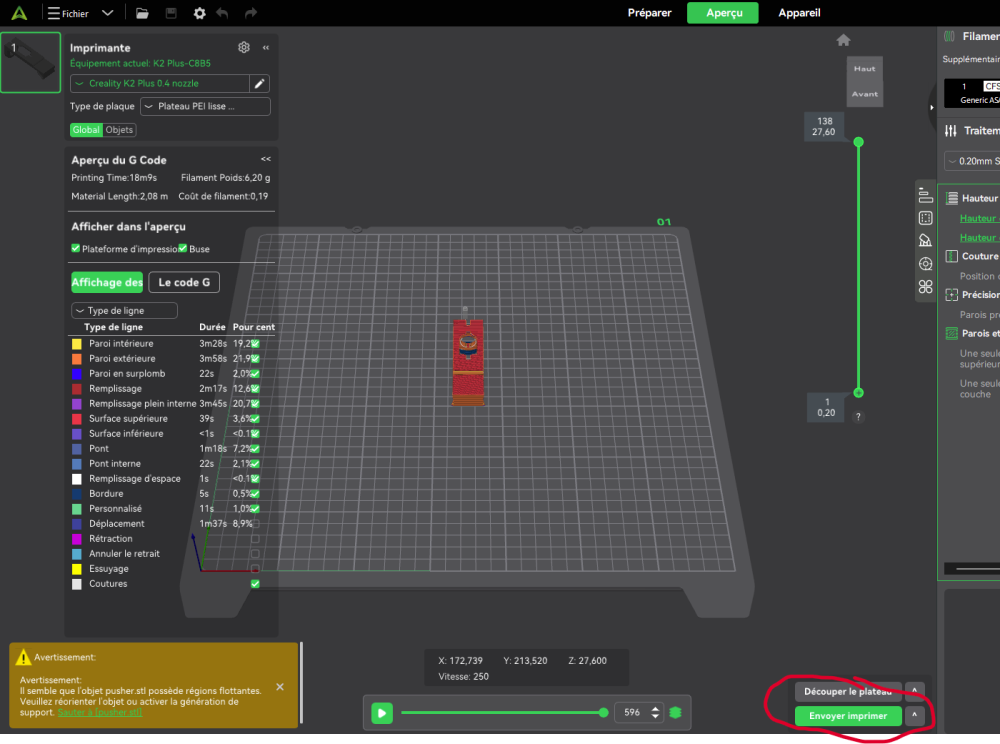This screenshot has width=1000, height=744.
Task: Open the Type de plaque dropdown
Action: (x=205, y=106)
